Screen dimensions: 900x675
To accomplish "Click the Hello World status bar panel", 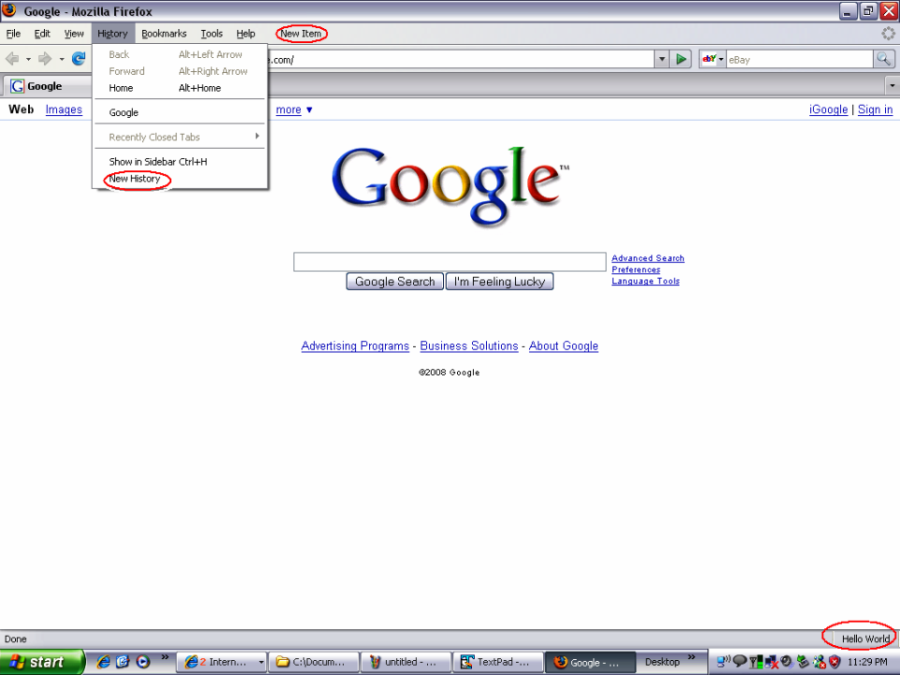I will [866, 639].
